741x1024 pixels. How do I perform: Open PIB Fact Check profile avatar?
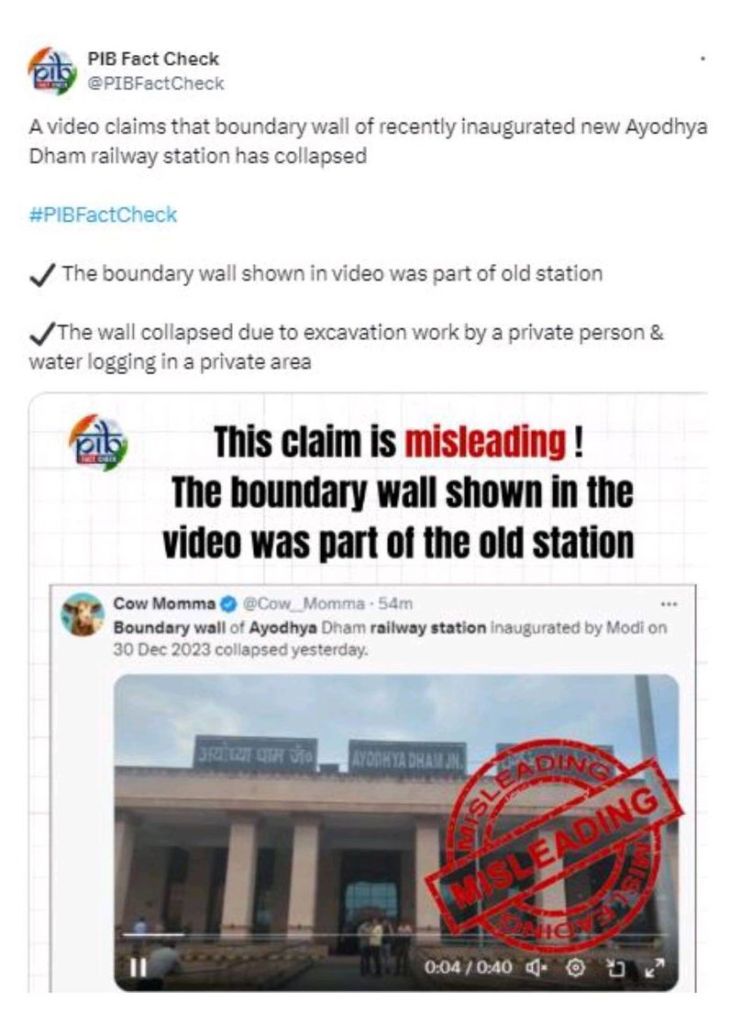[x=52, y=71]
